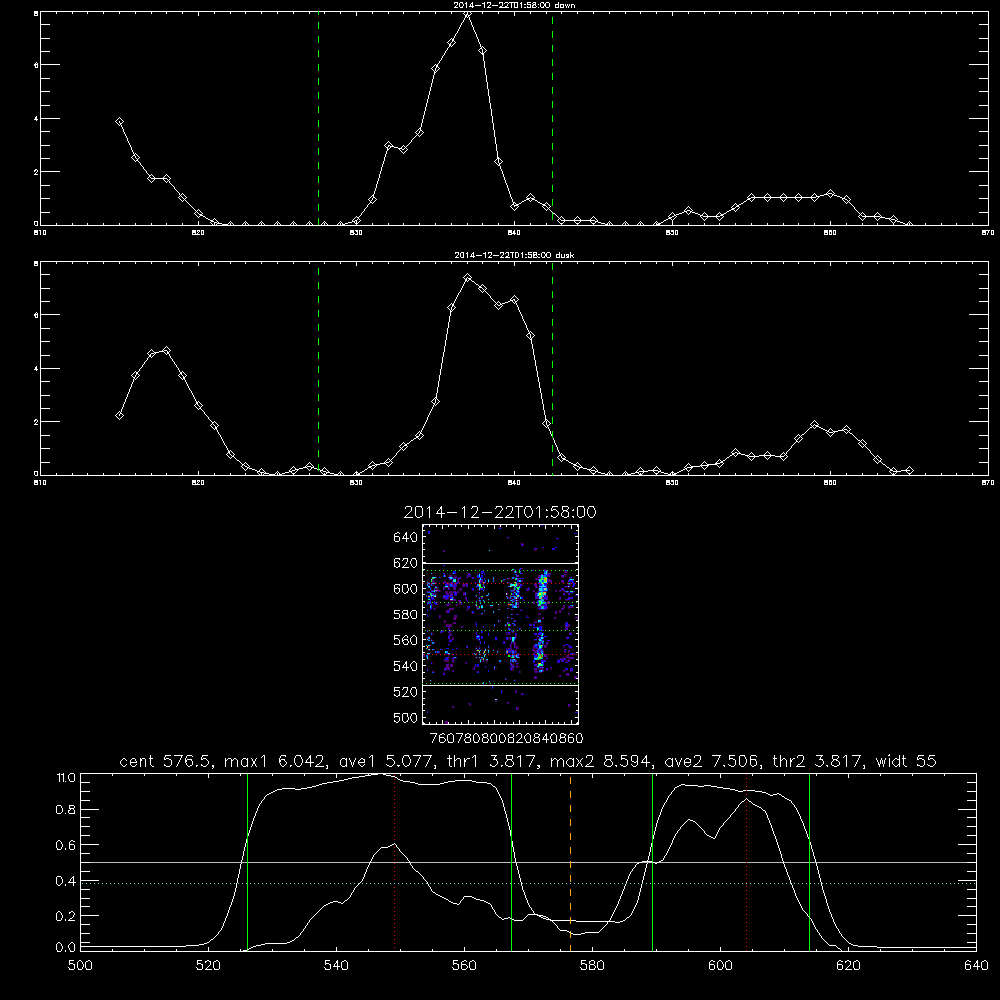The height and width of the screenshot is (1000, 1000).
Task: Click the green vertical line near 526
Action: pos(247,862)
